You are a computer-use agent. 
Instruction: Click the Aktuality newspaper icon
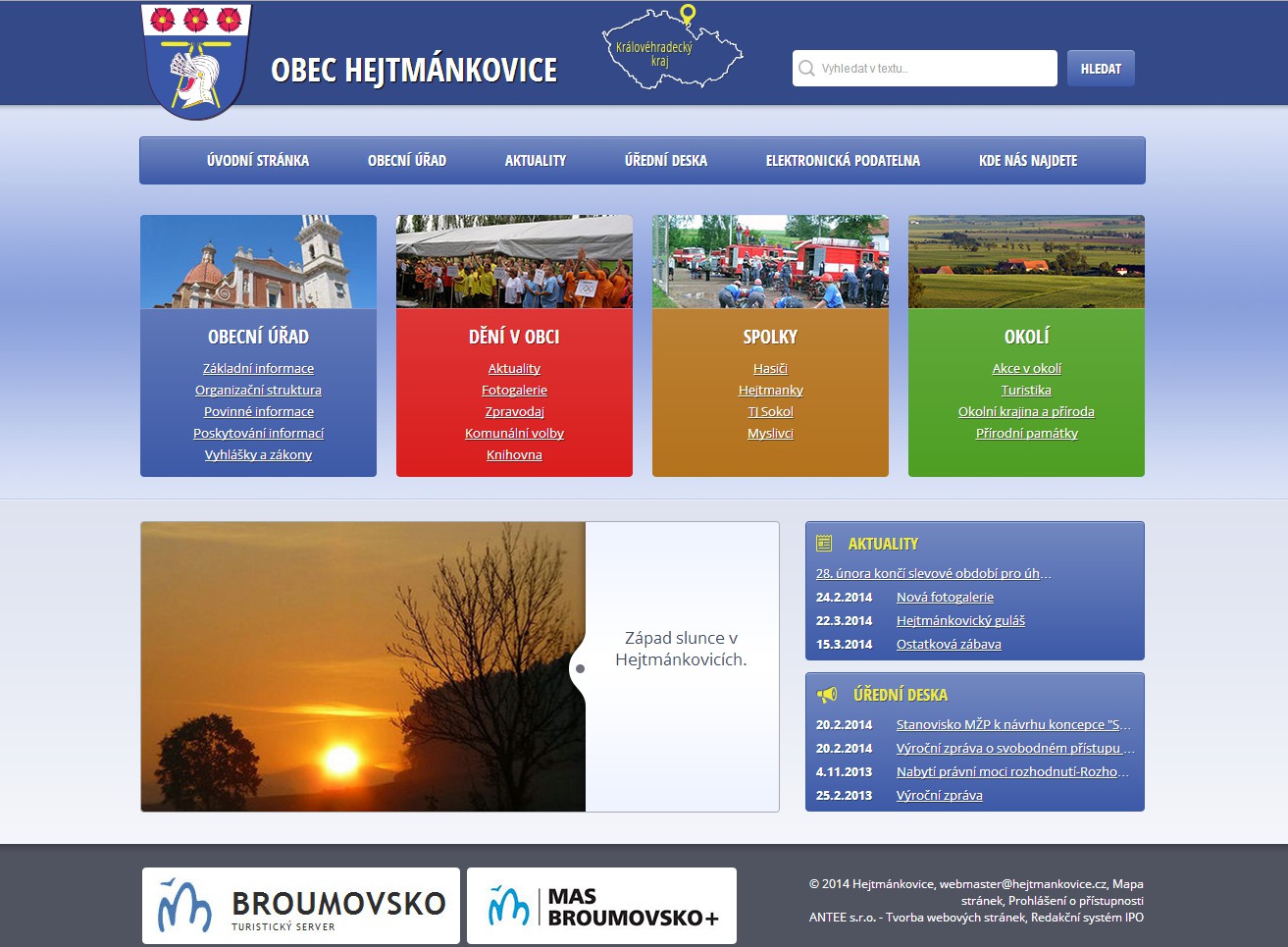click(824, 544)
